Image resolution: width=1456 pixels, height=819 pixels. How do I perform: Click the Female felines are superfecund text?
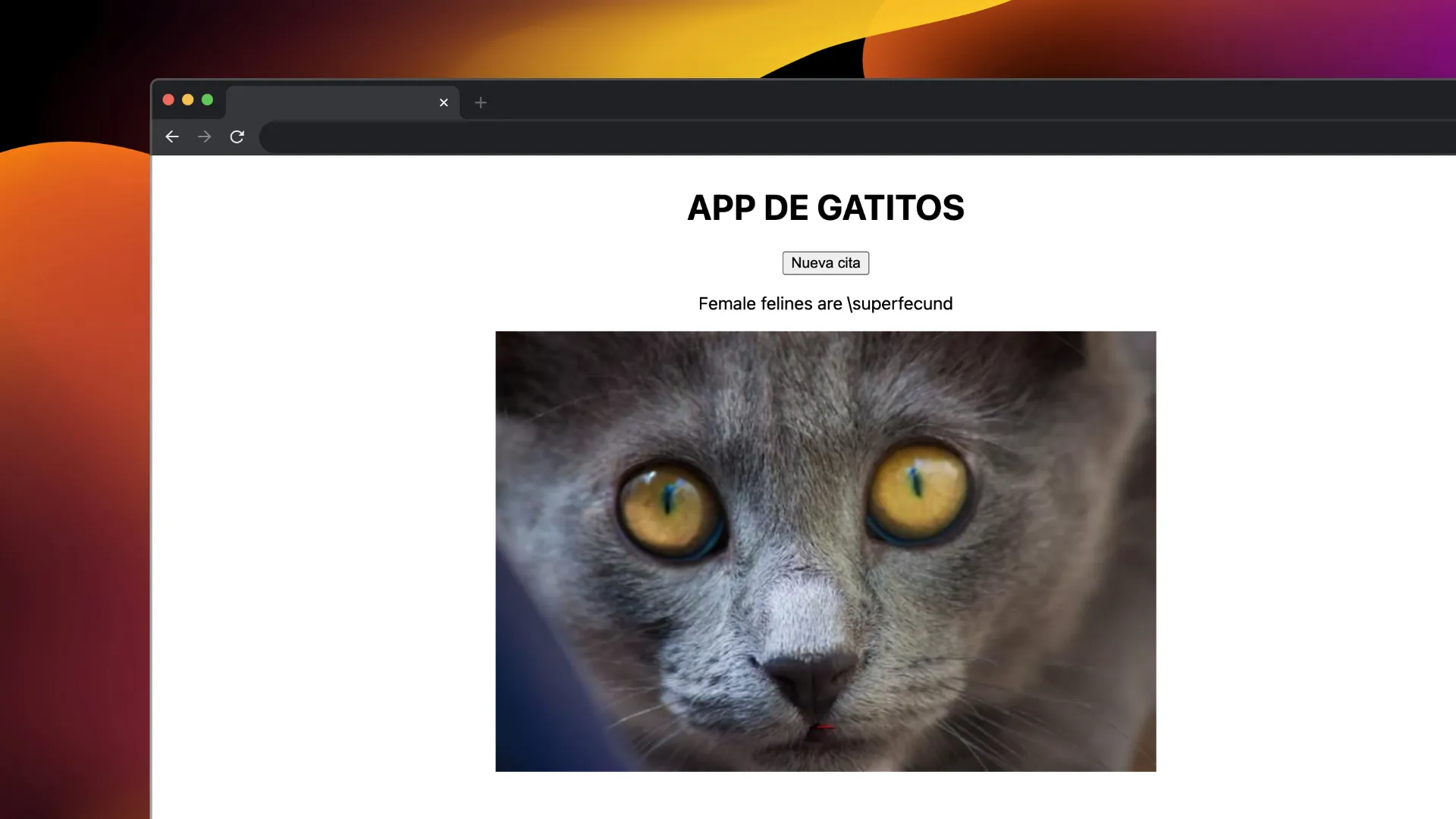(x=825, y=304)
